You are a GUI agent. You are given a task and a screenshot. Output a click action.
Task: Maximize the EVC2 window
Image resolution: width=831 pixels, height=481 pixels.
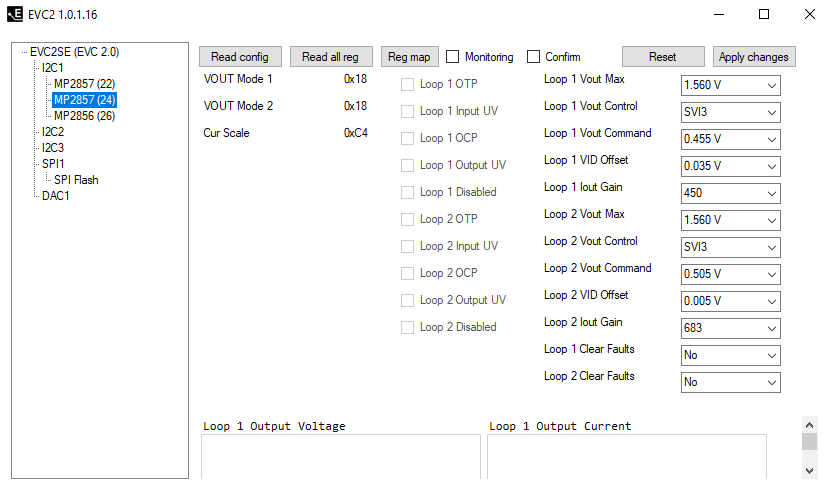[x=764, y=14]
